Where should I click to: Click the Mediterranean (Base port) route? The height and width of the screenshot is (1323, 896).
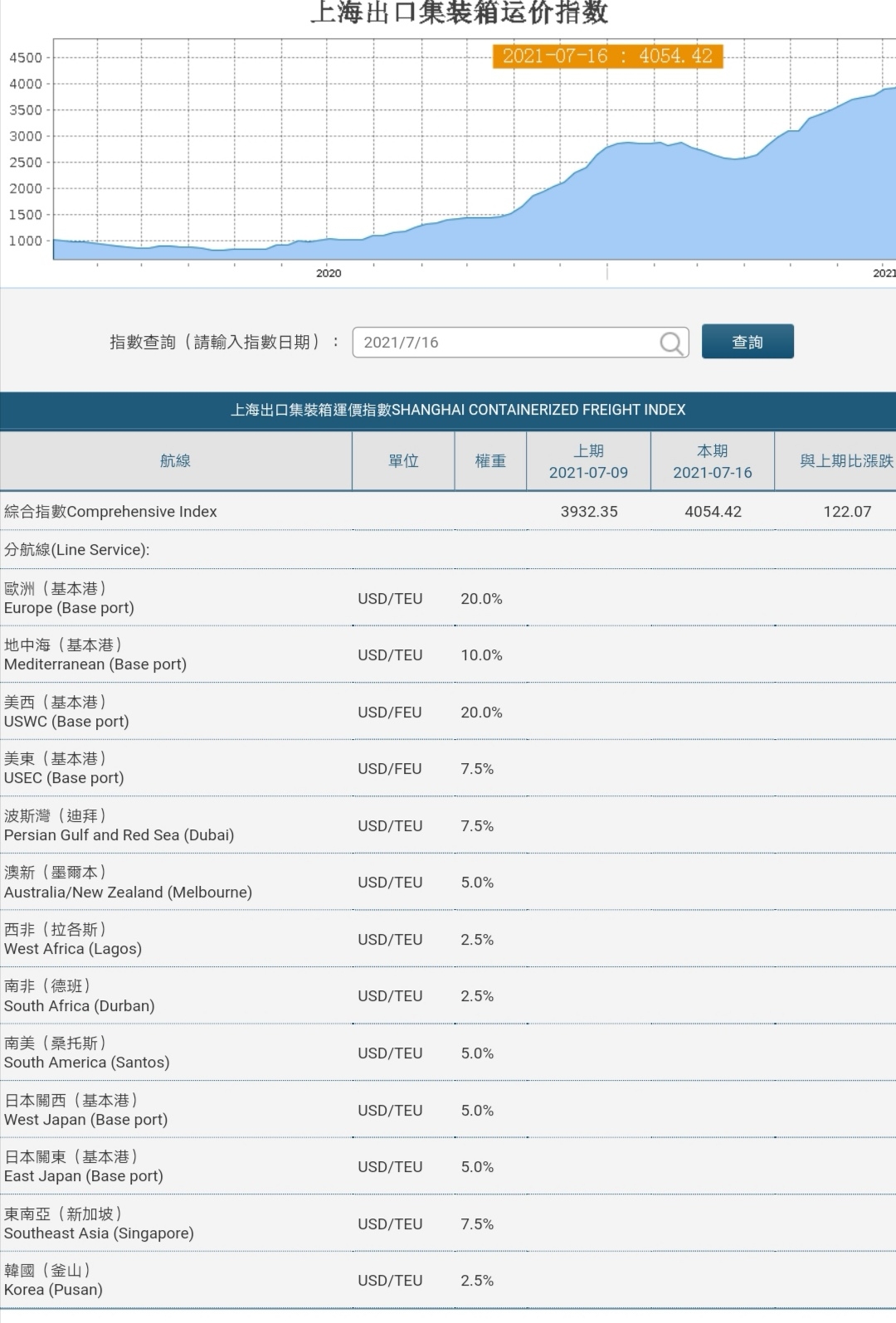point(95,655)
